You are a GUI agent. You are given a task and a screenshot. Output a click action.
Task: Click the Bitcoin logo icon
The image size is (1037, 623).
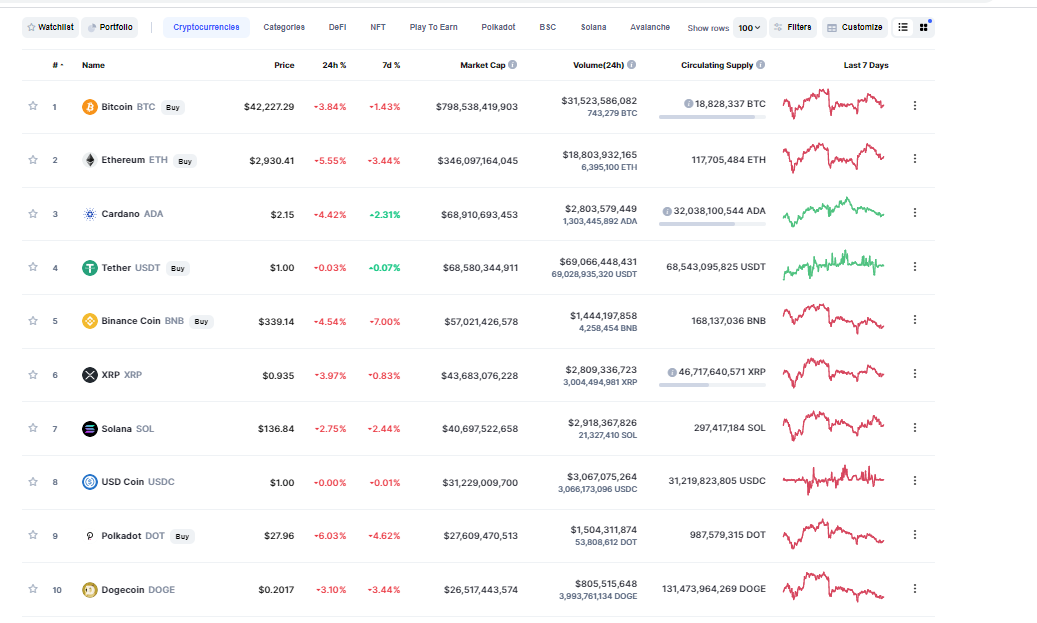89,106
